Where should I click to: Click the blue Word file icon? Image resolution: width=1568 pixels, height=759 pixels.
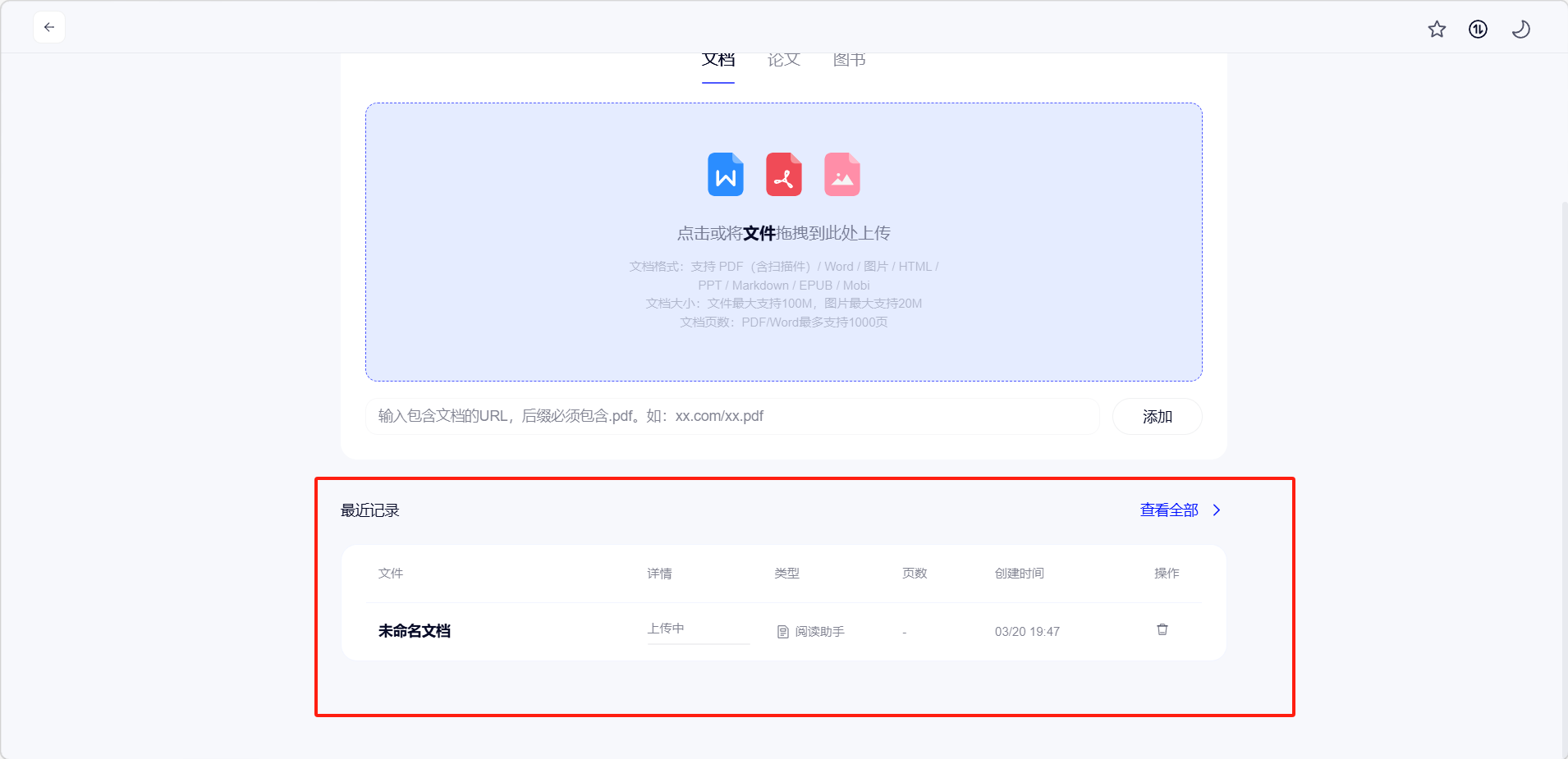726,175
